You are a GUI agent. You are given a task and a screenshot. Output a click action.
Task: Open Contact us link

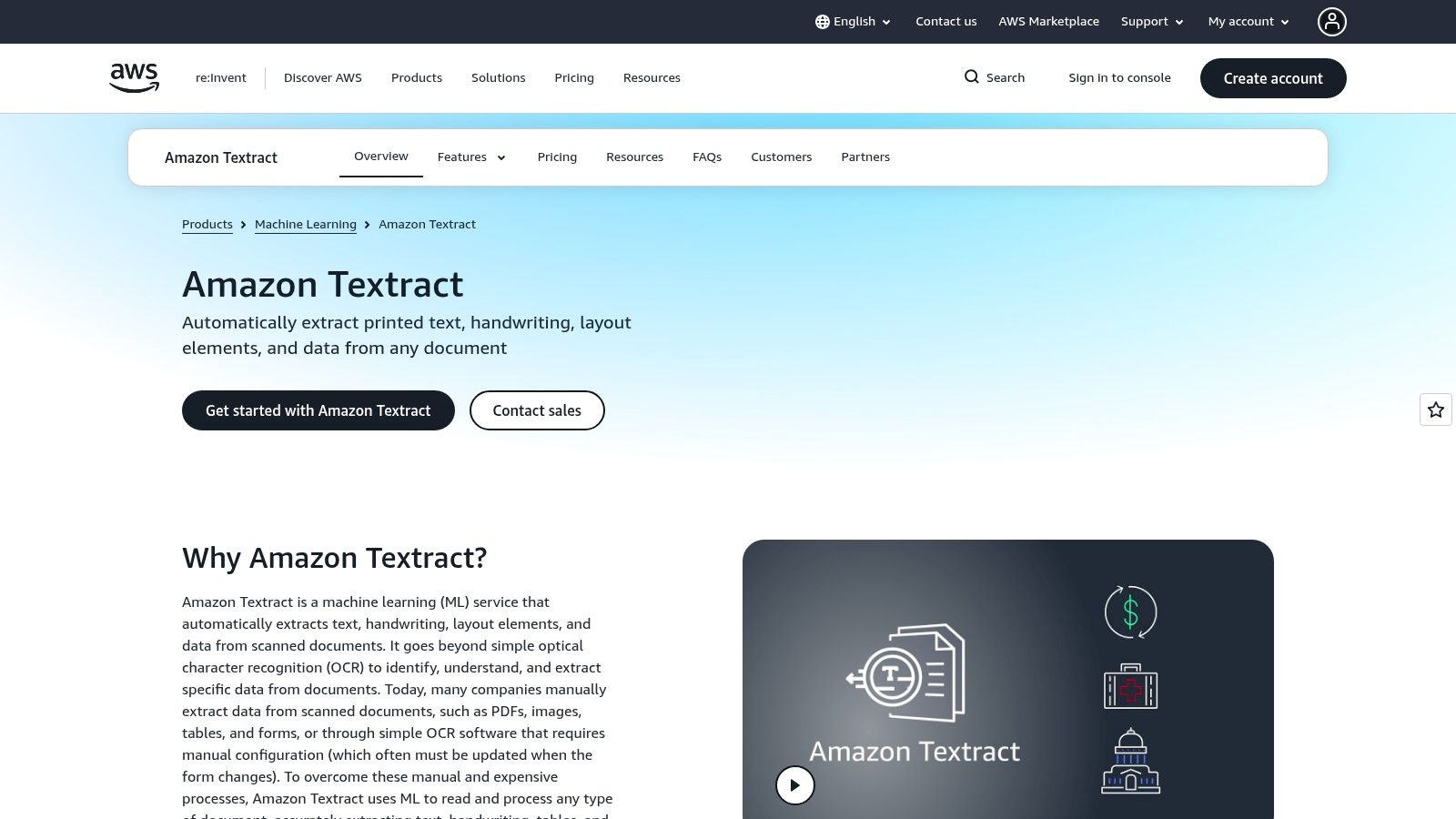945,22
